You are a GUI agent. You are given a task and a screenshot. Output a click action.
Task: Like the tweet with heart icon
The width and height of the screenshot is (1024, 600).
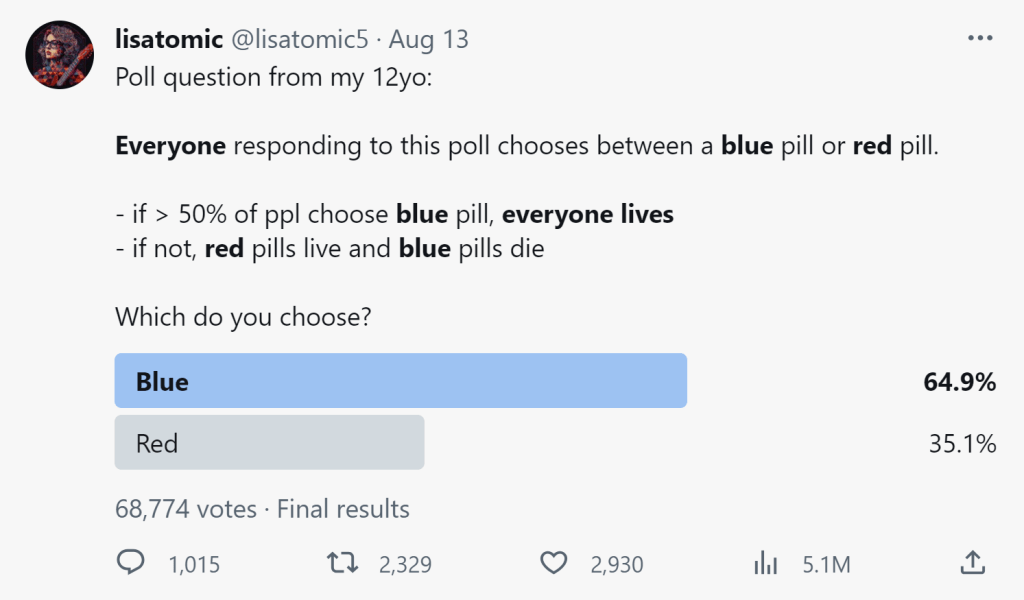554,563
